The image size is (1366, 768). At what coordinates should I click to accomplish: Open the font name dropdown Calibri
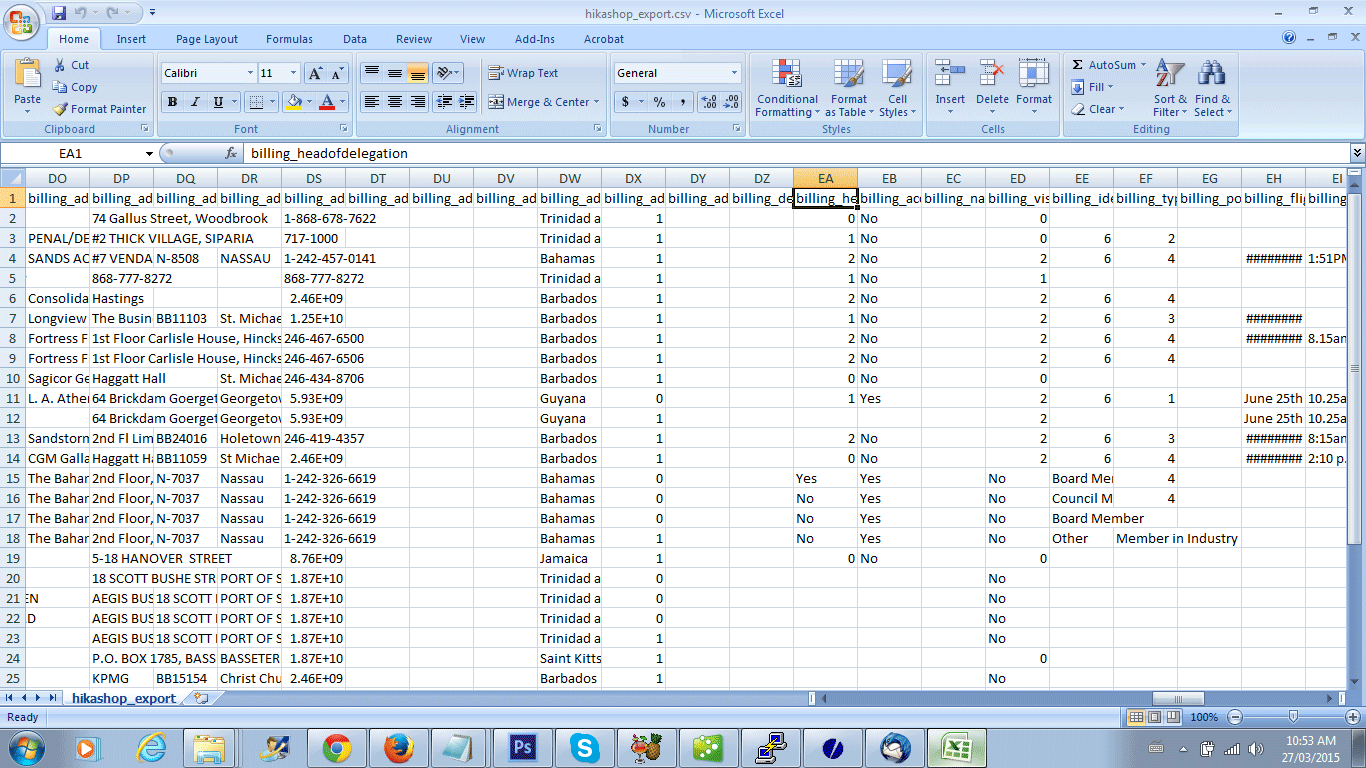tap(250, 73)
